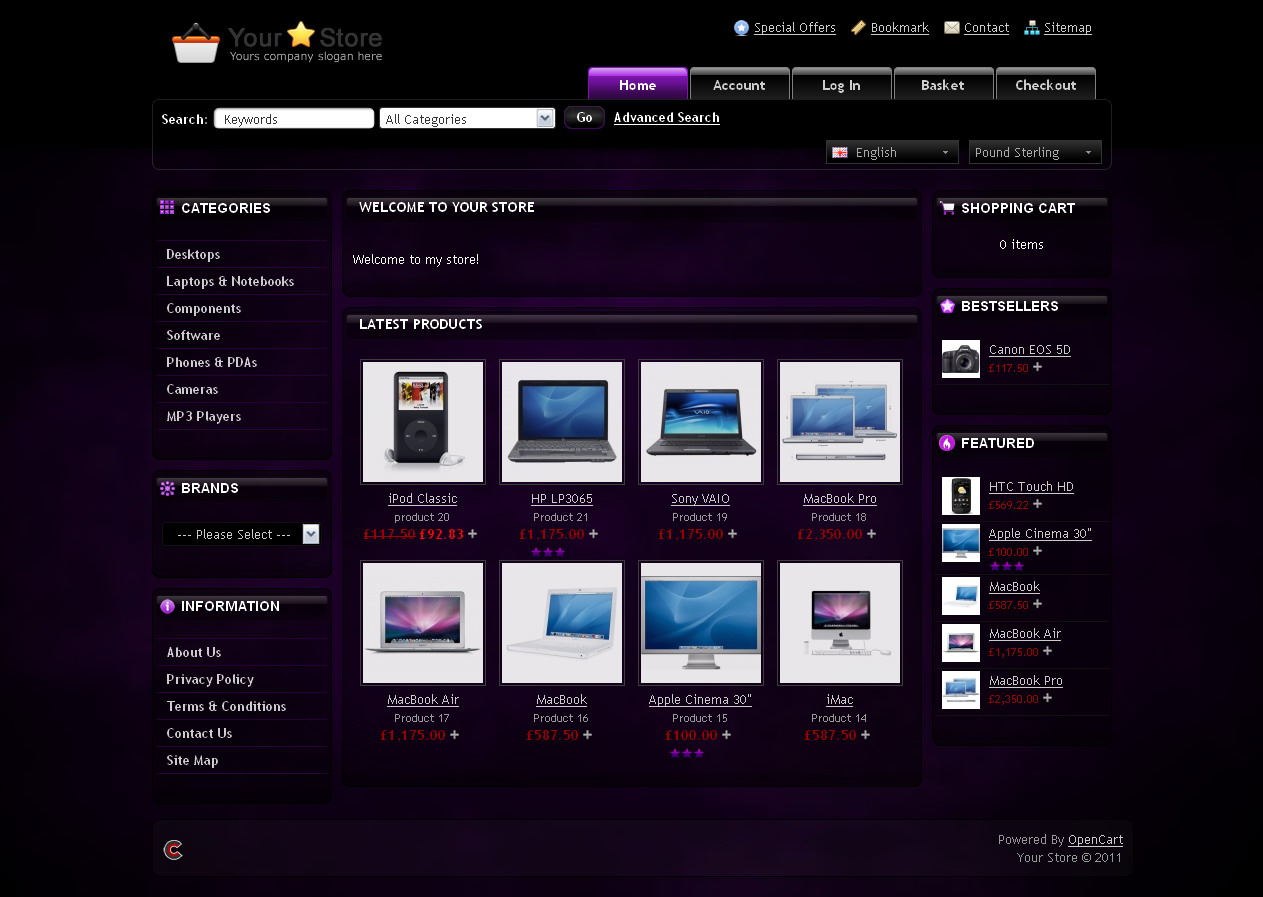
Task: Open the Contact Us information link
Action: (x=199, y=733)
